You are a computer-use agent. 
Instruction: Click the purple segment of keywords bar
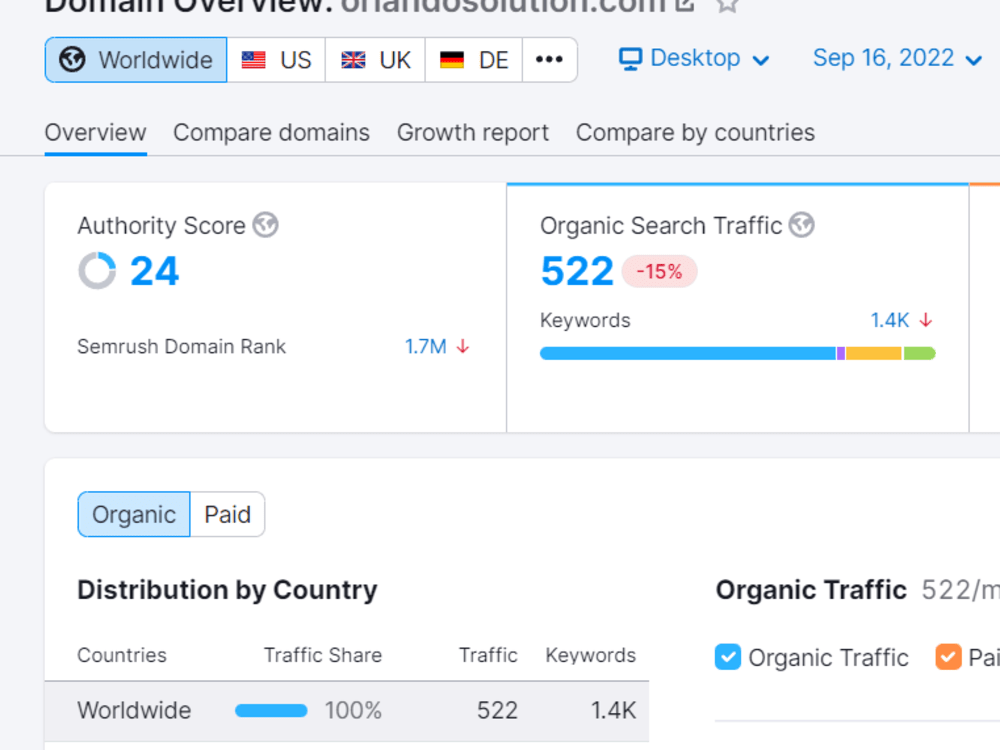coord(841,353)
